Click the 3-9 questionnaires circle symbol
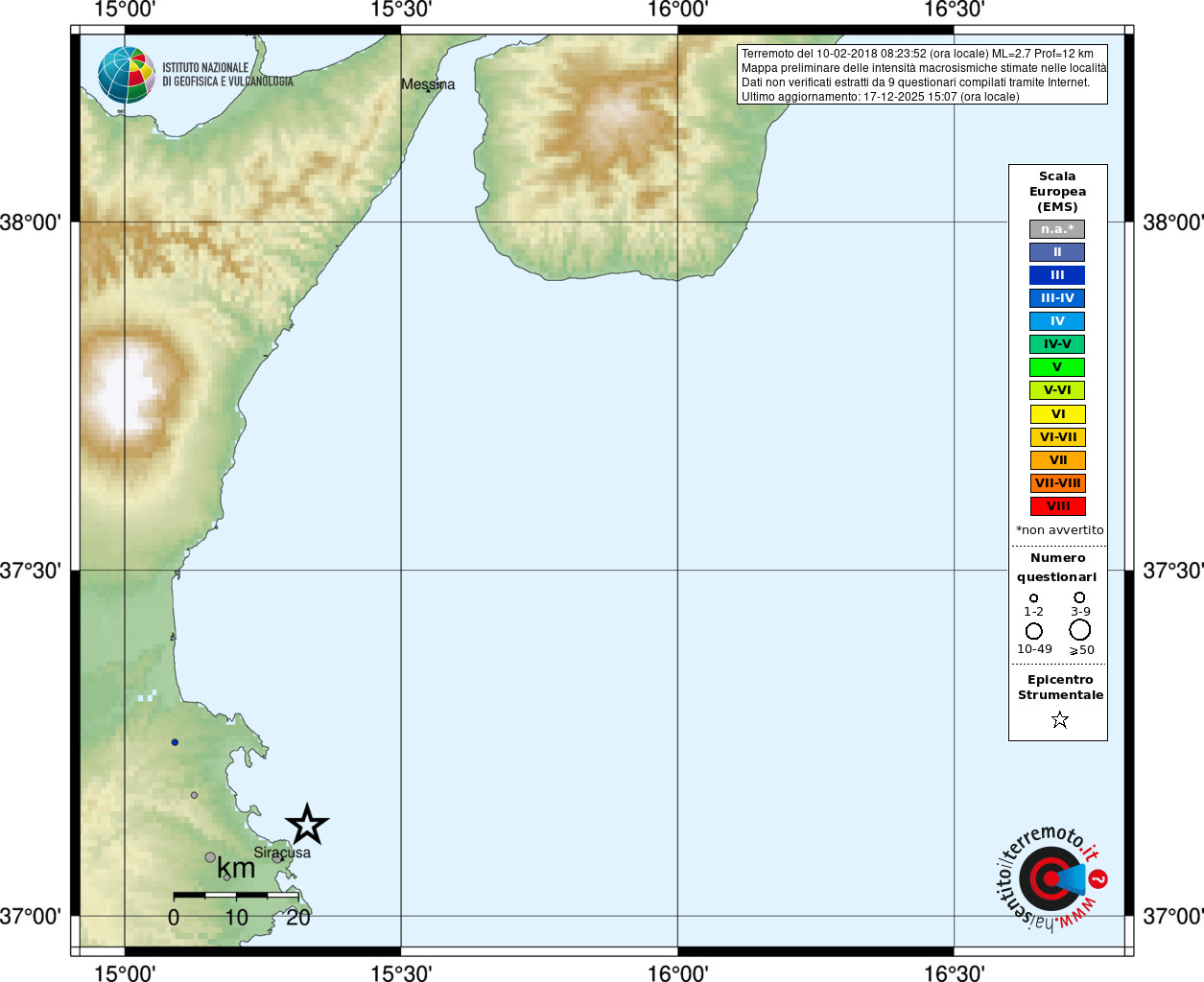This screenshot has width=1204, height=982. (1079, 597)
